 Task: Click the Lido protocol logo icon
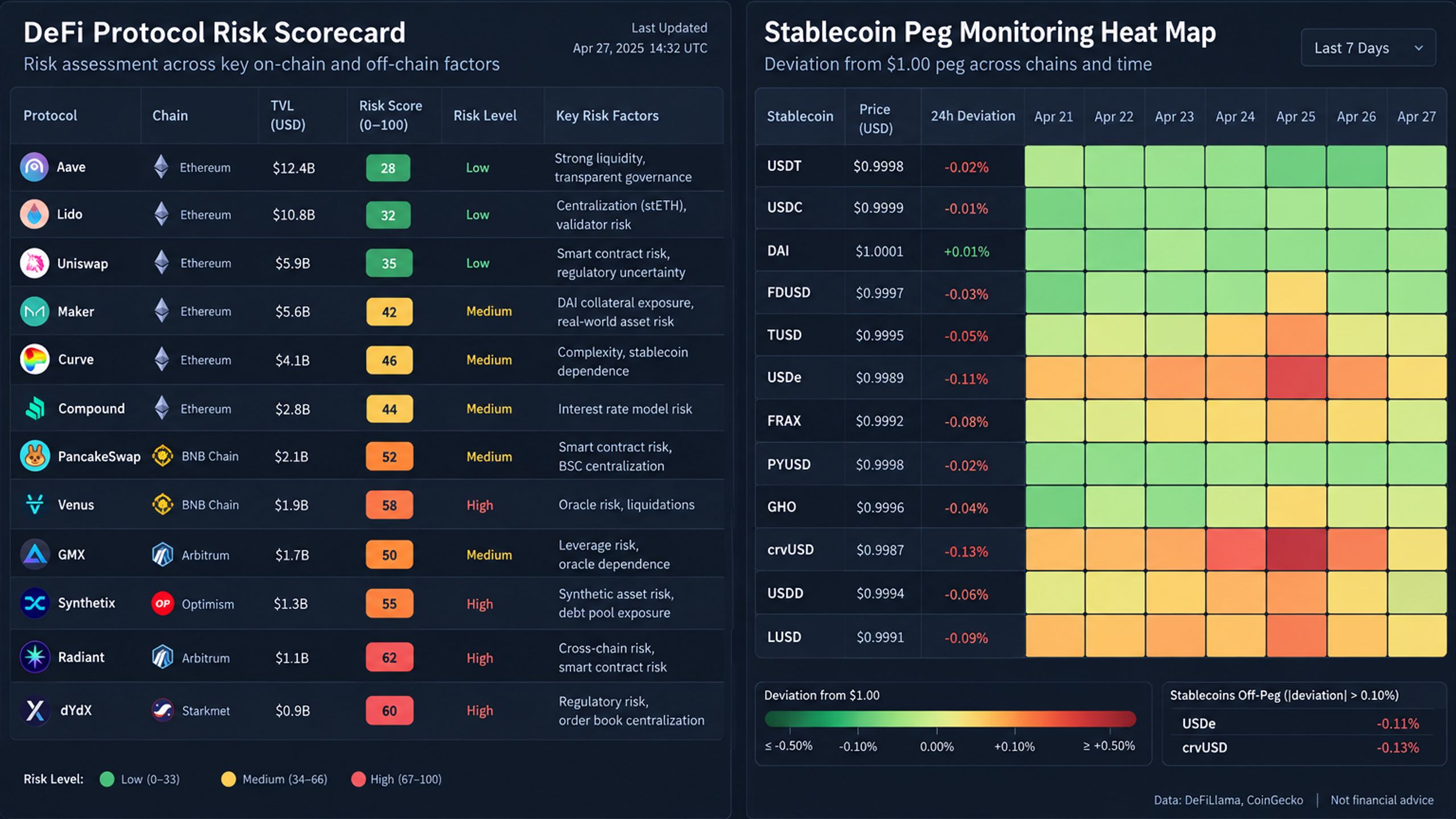tap(34, 214)
